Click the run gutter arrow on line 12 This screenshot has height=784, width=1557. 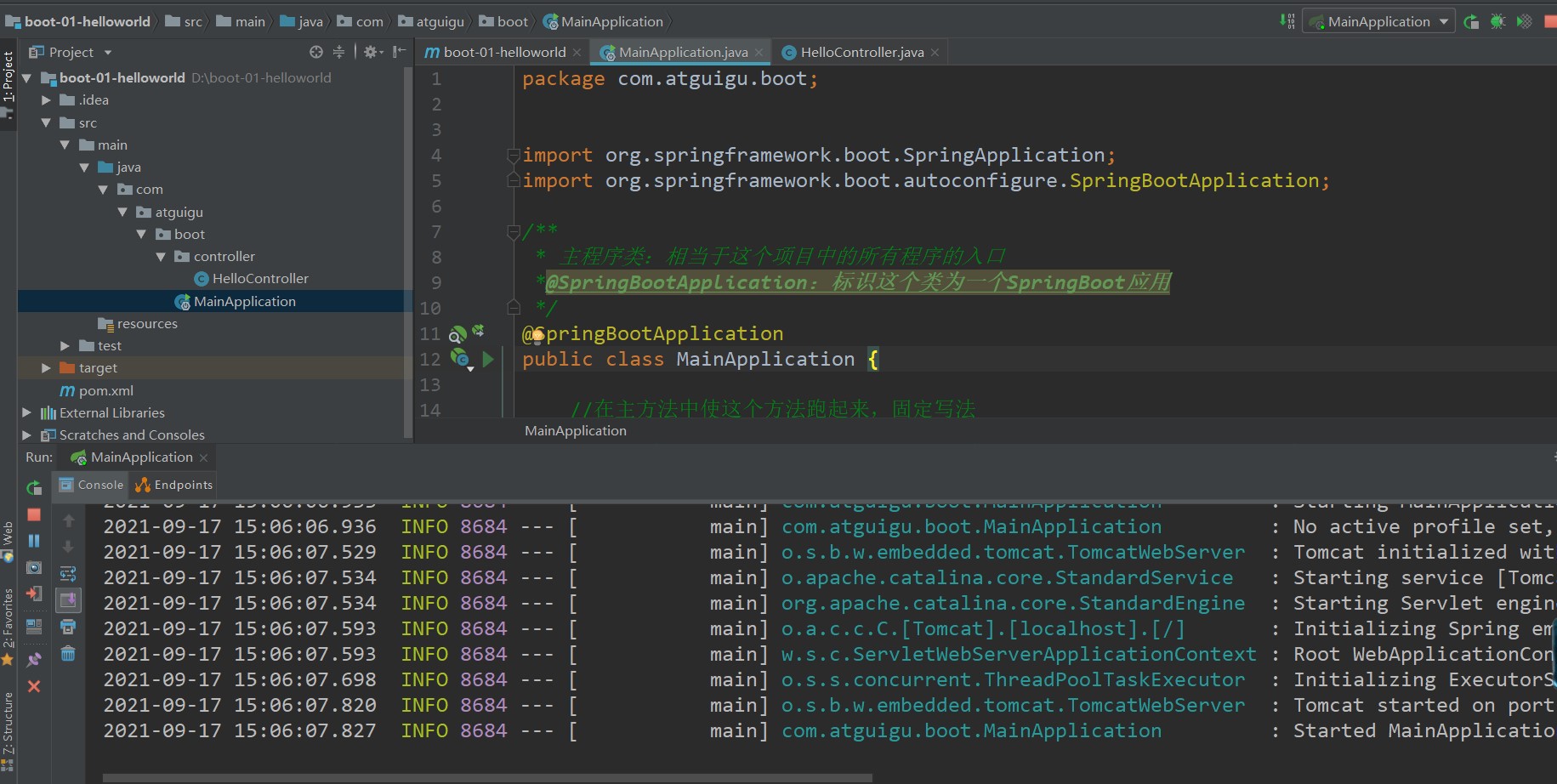pyautogui.click(x=488, y=359)
